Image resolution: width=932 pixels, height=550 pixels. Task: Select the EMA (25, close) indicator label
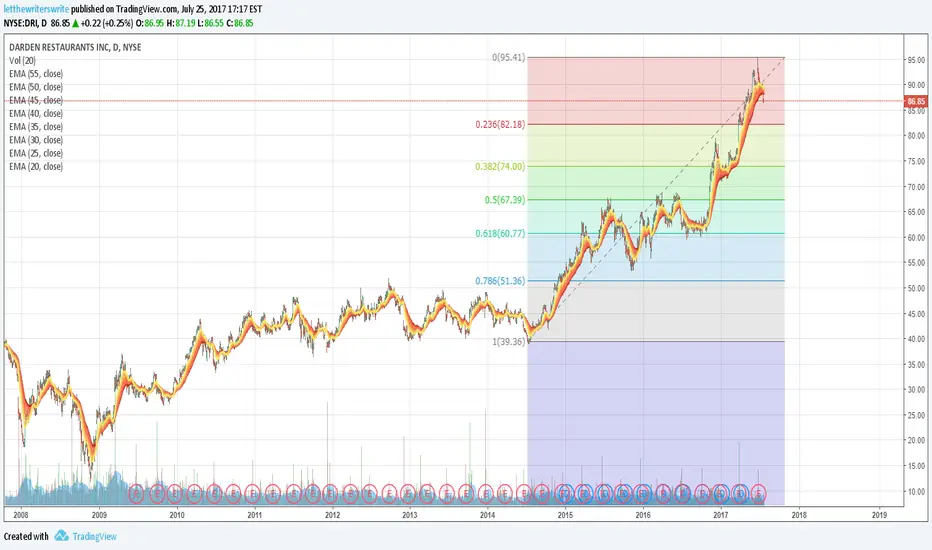coord(36,153)
